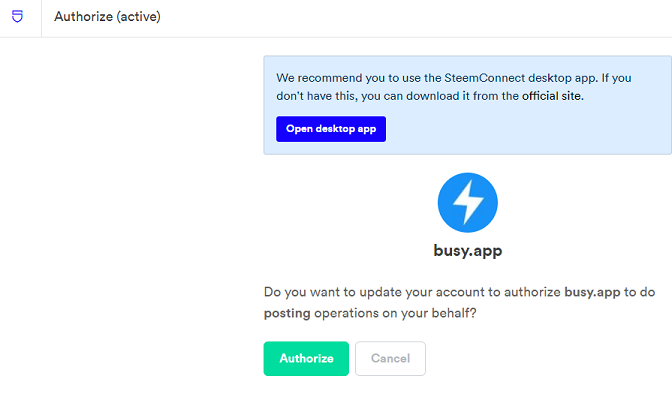Click the word 'authorize' in the question
The height and width of the screenshot is (394, 672).
click(532, 292)
